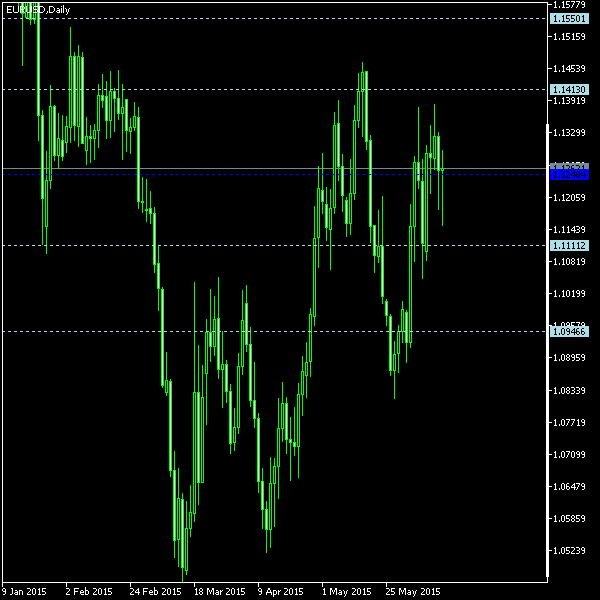Click the 1.08339 price scale value
Screen dimensions: 600x600
point(569,390)
